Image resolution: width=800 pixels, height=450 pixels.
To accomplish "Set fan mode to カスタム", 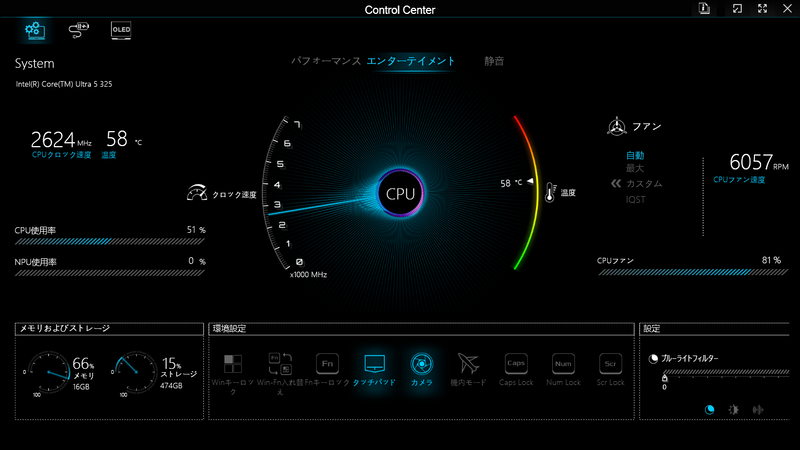I will (644, 184).
